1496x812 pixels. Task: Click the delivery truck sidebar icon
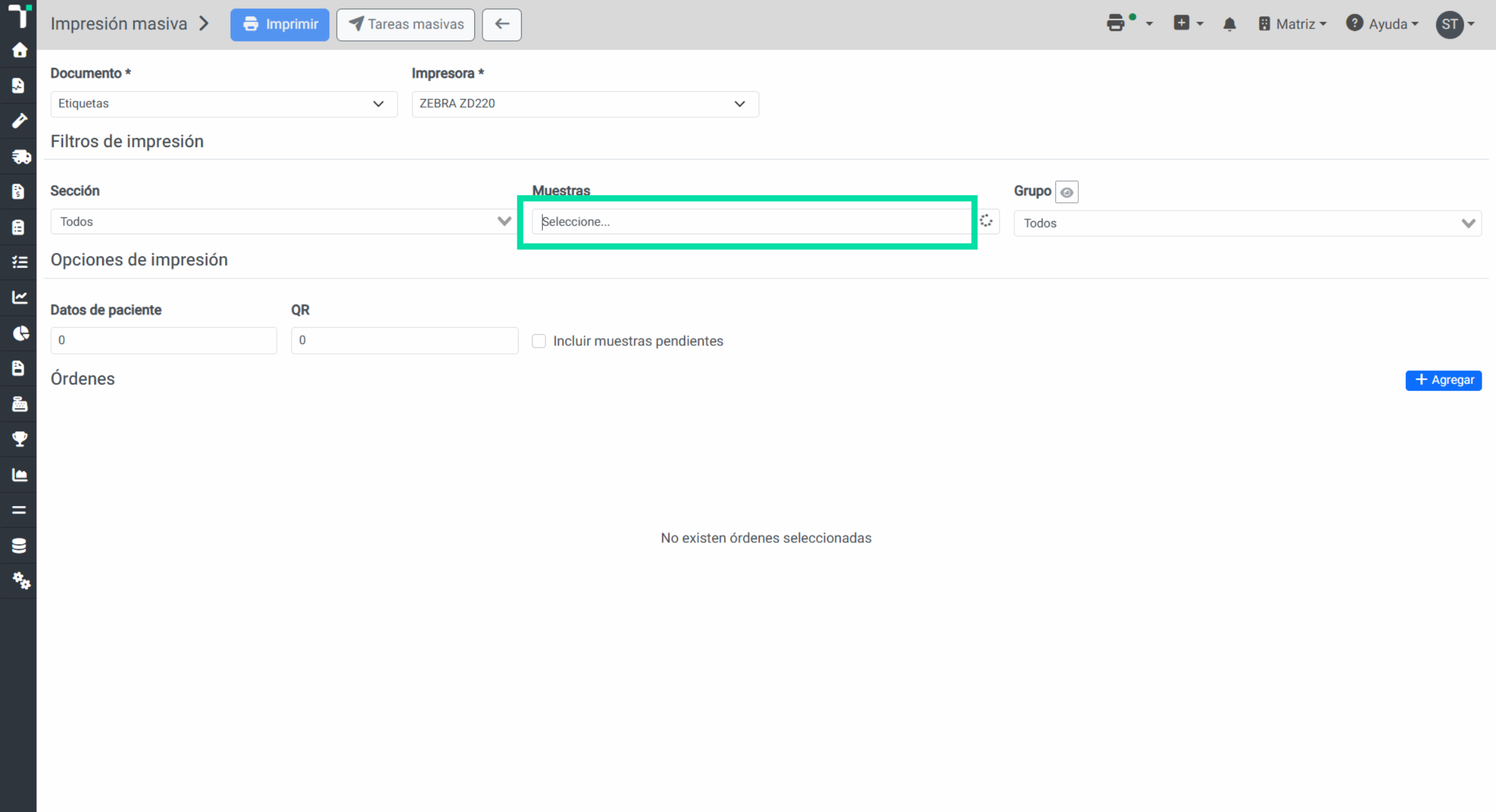(21, 156)
